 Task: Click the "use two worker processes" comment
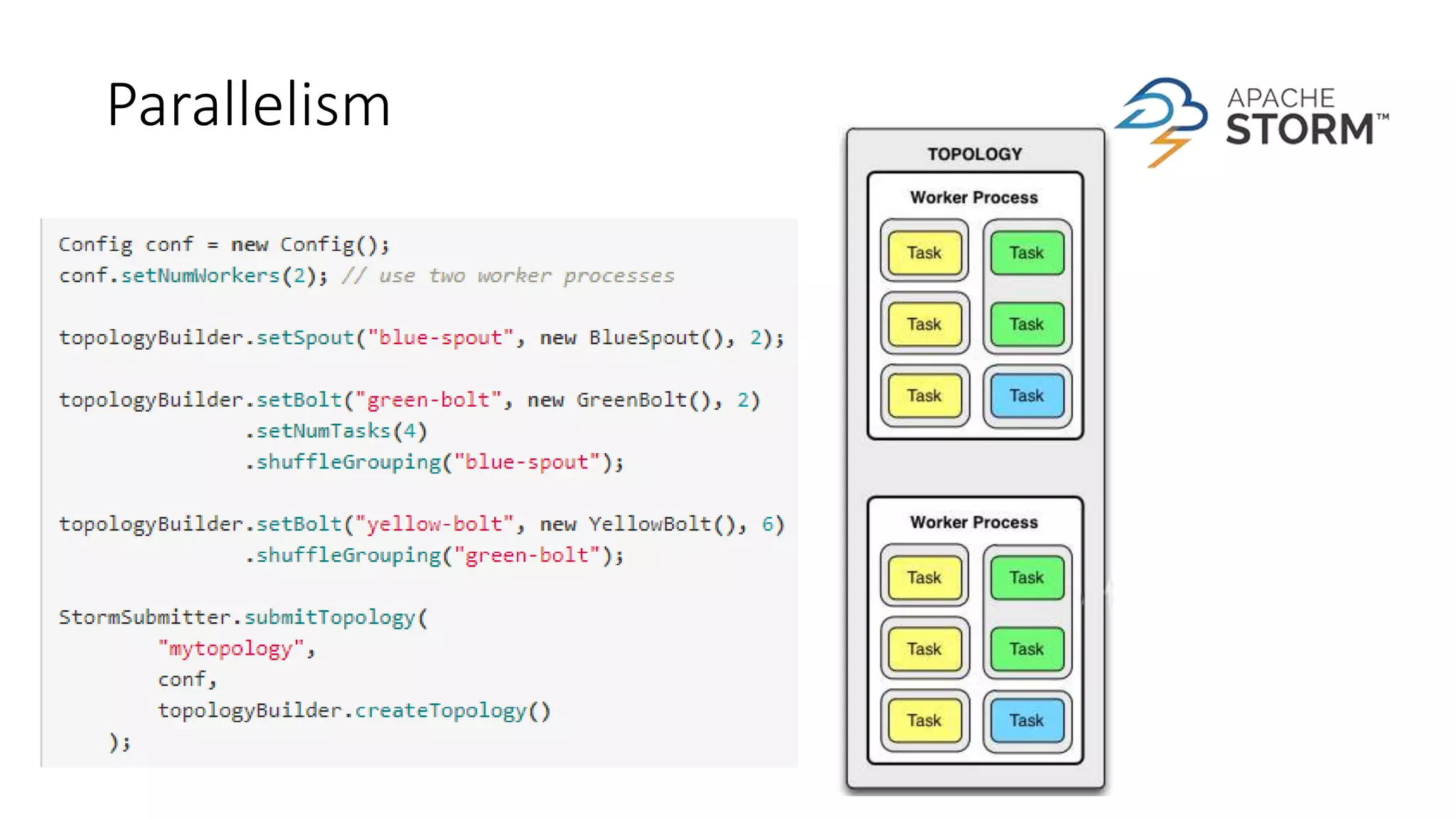click(x=526, y=276)
